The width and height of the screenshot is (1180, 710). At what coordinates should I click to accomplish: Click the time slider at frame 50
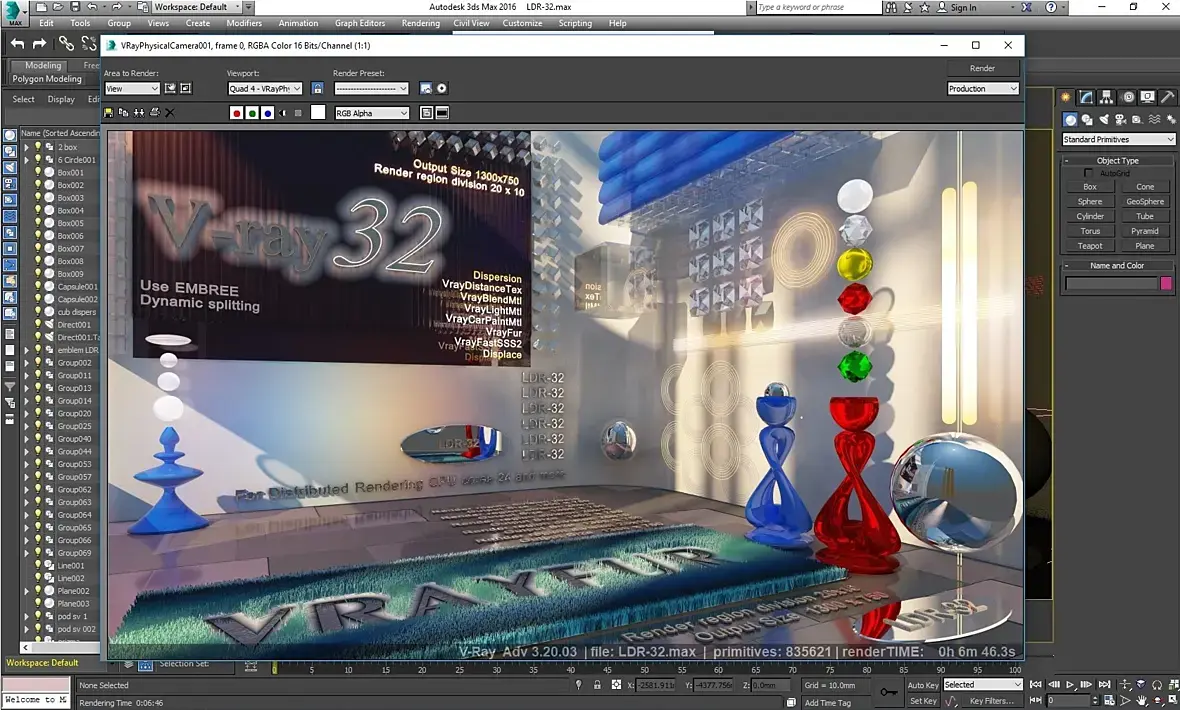pyautogui.click(x=644, y=669)
